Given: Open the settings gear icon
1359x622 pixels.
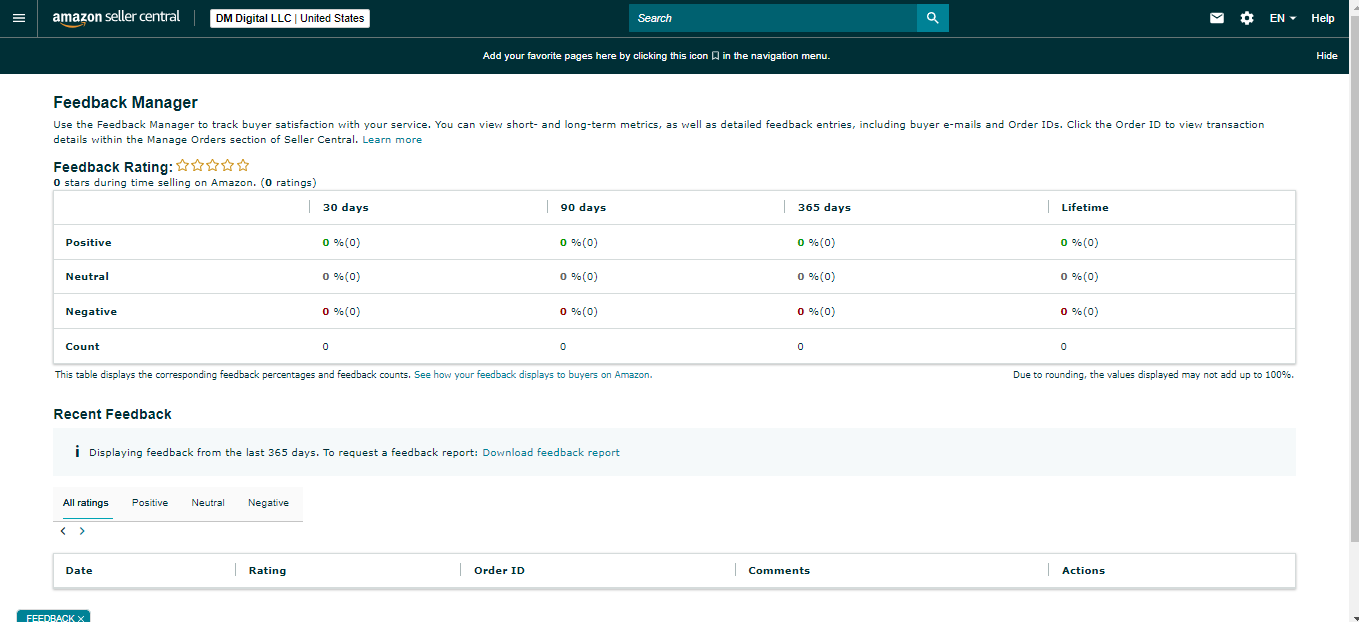Looking at the screenshot, I should 1247,18.
